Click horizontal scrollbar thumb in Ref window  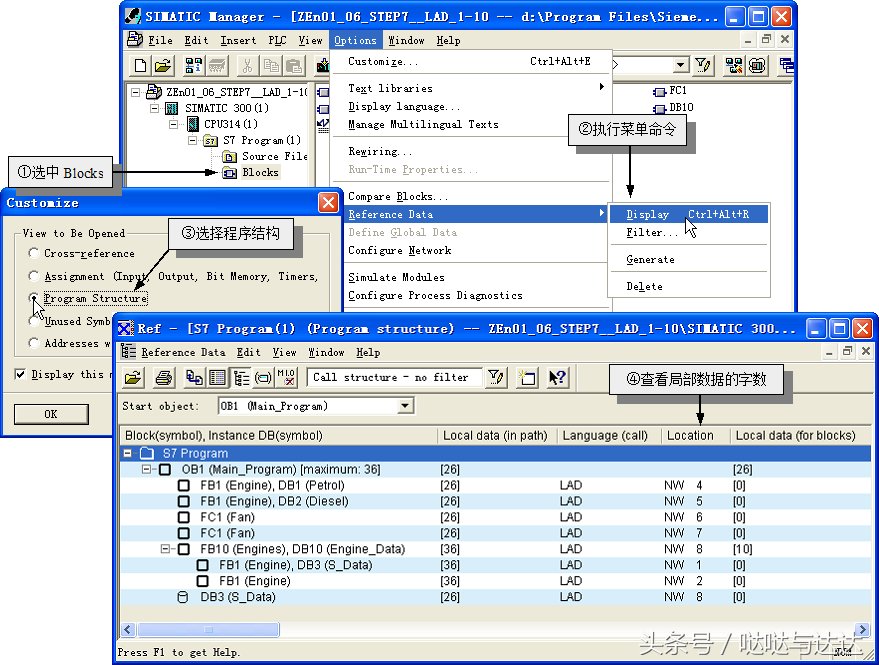(x=209, y=630)
